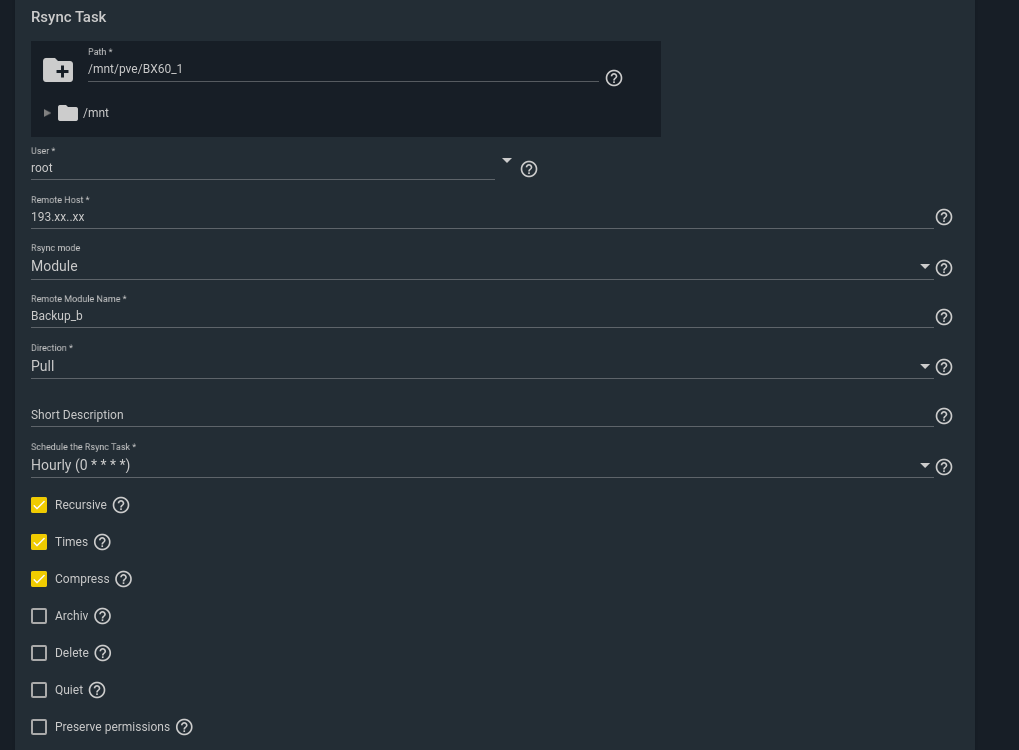Image resolution: width=1019 pixels, height=750 pixels.
Task: Click the /mnt folder icon in tree
Action: (68, 113)
